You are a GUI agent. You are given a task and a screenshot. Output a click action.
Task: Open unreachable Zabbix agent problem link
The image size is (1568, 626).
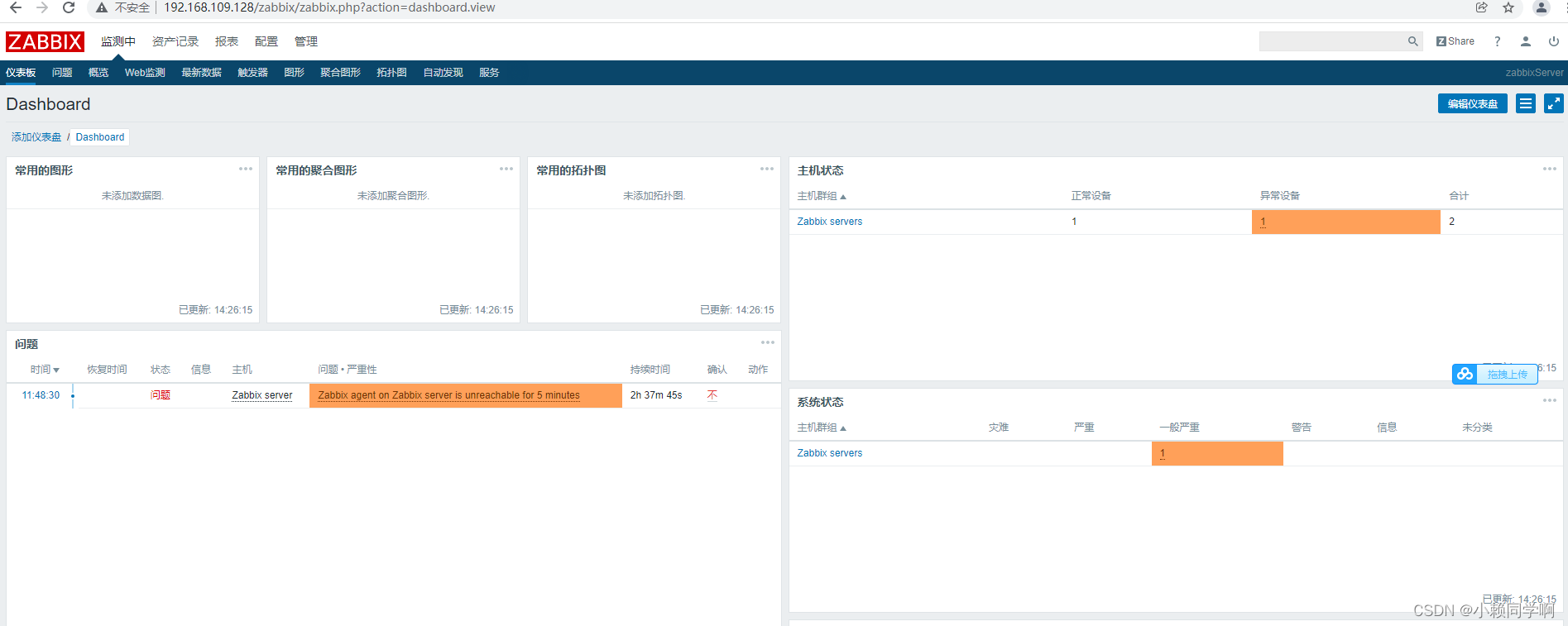pos(448,395)
